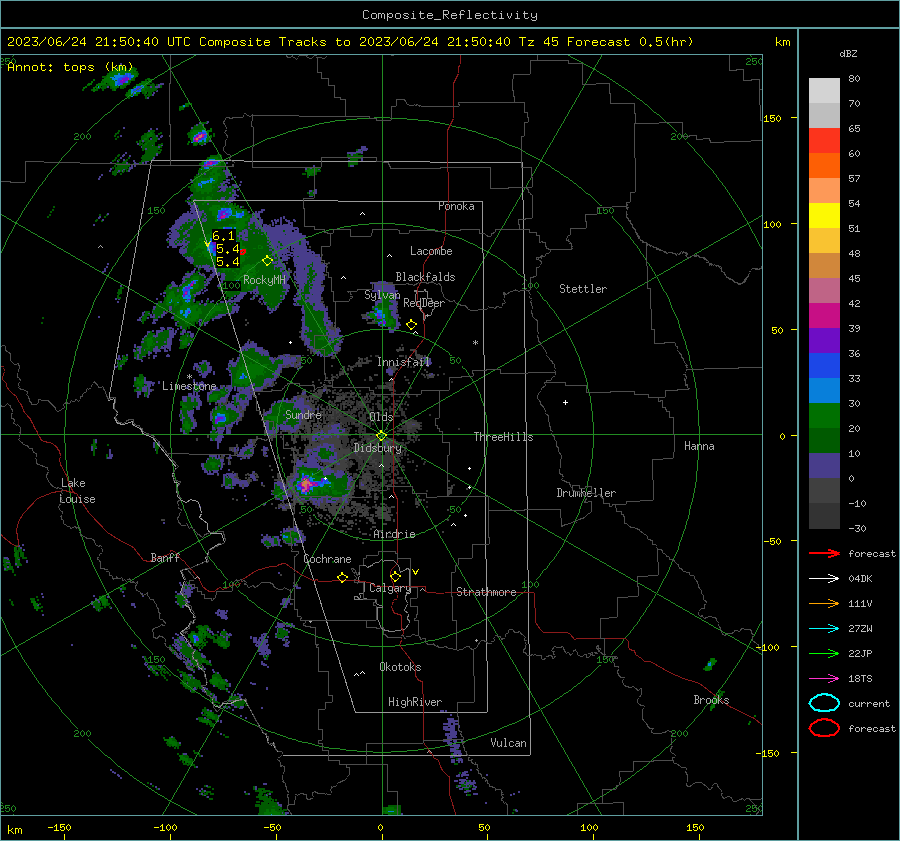Click the Stettler map label
Viewport: 900px width, 841px height.
583,289
